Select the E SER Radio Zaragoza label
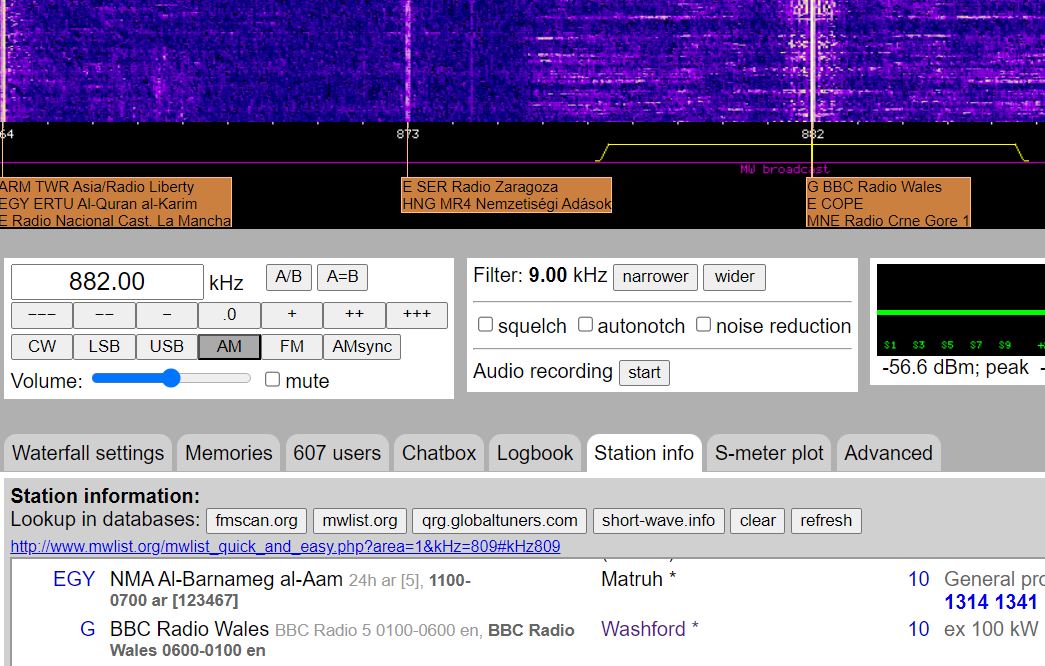Screen dimensions: 1045x666 pos(480,187)
